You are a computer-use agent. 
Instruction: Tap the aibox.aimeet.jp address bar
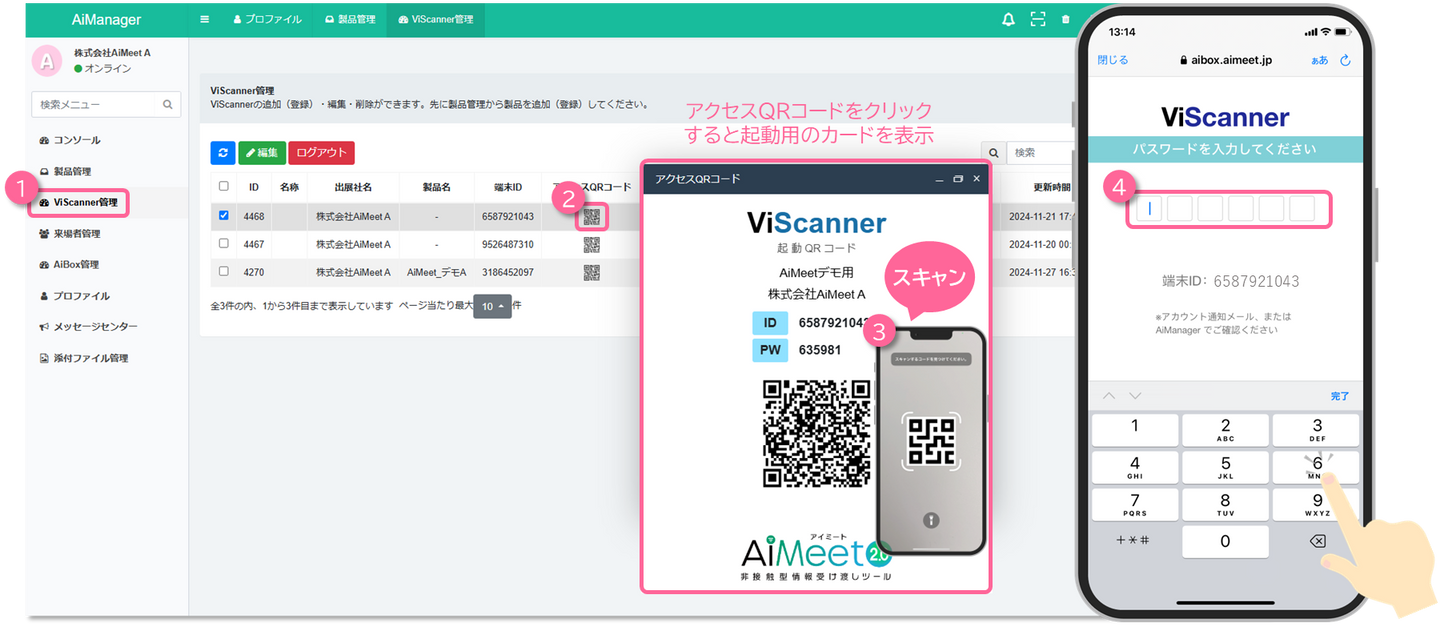click(1225, 60)
